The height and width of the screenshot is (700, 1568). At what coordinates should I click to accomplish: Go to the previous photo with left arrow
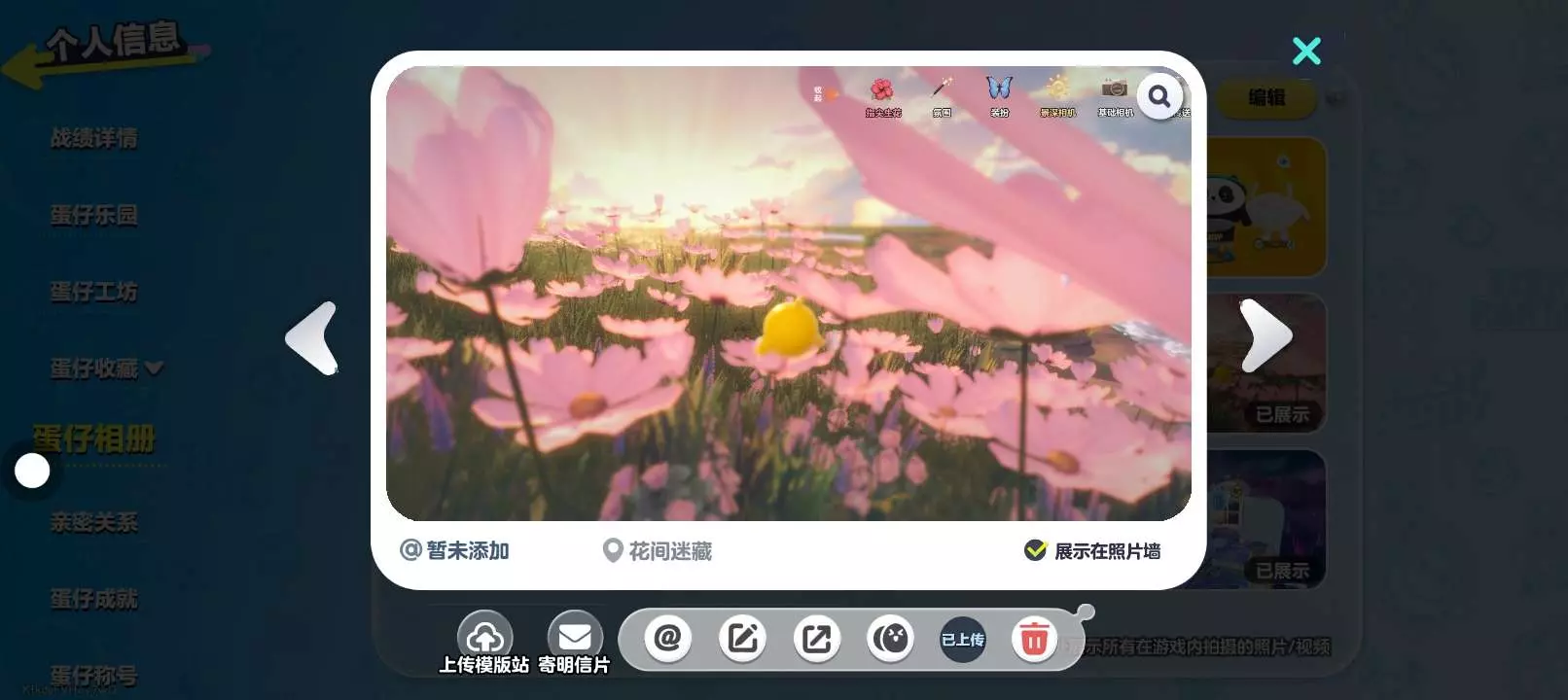click(312, 338)
